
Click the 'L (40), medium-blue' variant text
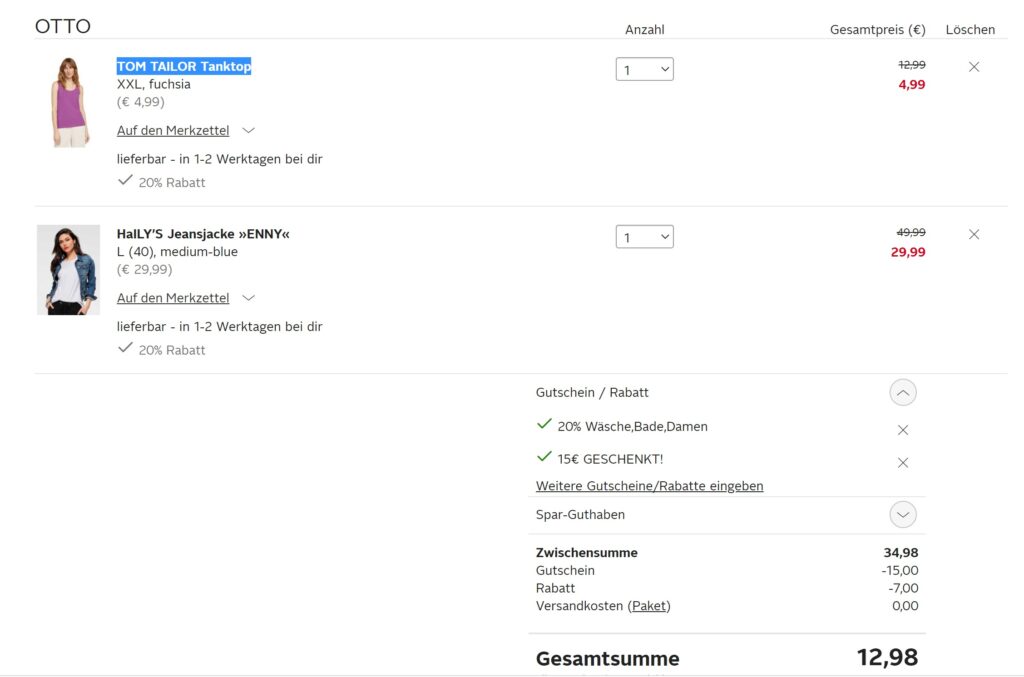coord(177,252)
